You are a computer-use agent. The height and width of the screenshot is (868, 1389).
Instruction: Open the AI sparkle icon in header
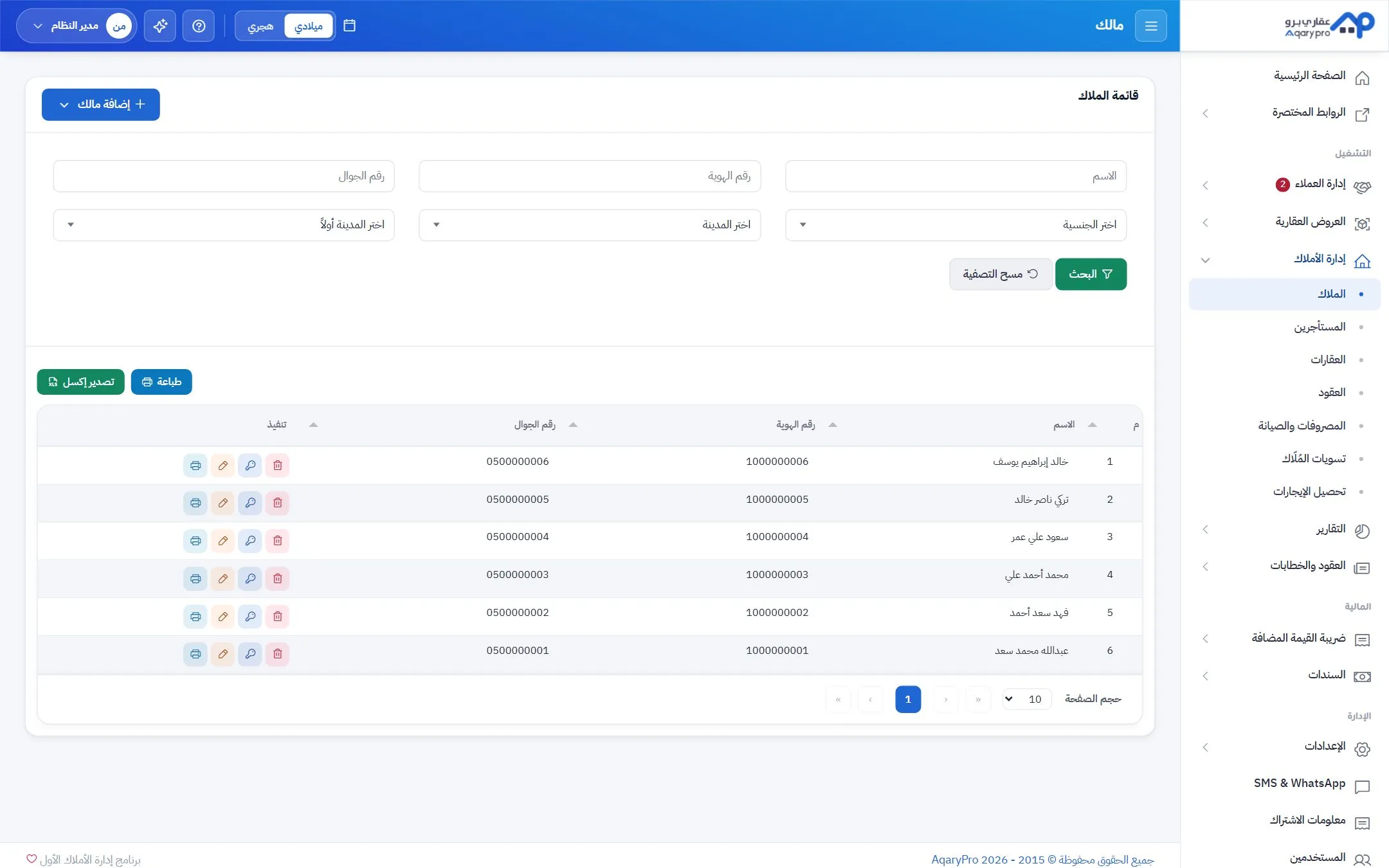[160, 26]
